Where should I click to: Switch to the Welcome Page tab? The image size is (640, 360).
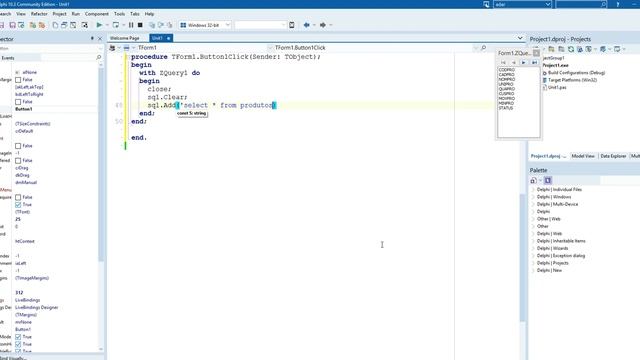[125, 38]
